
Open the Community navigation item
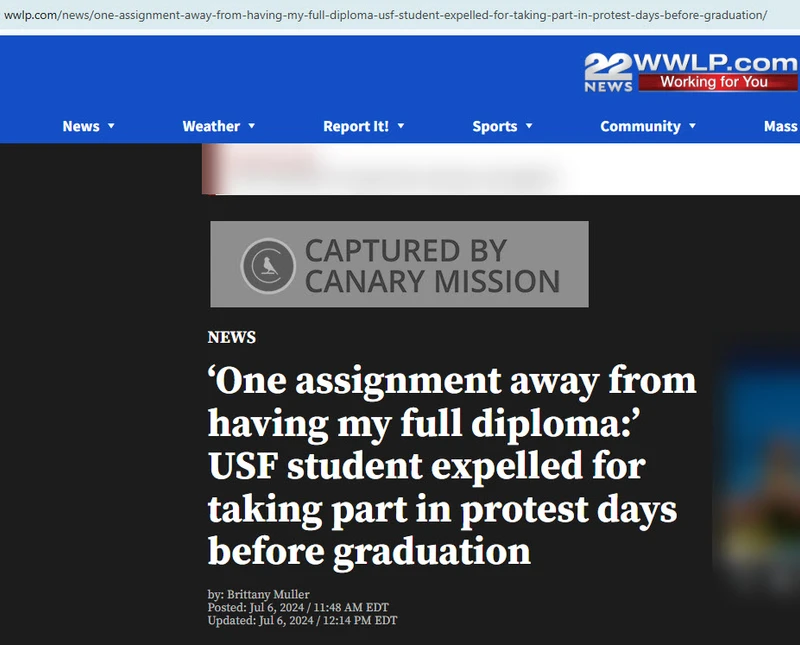[640, 126]
